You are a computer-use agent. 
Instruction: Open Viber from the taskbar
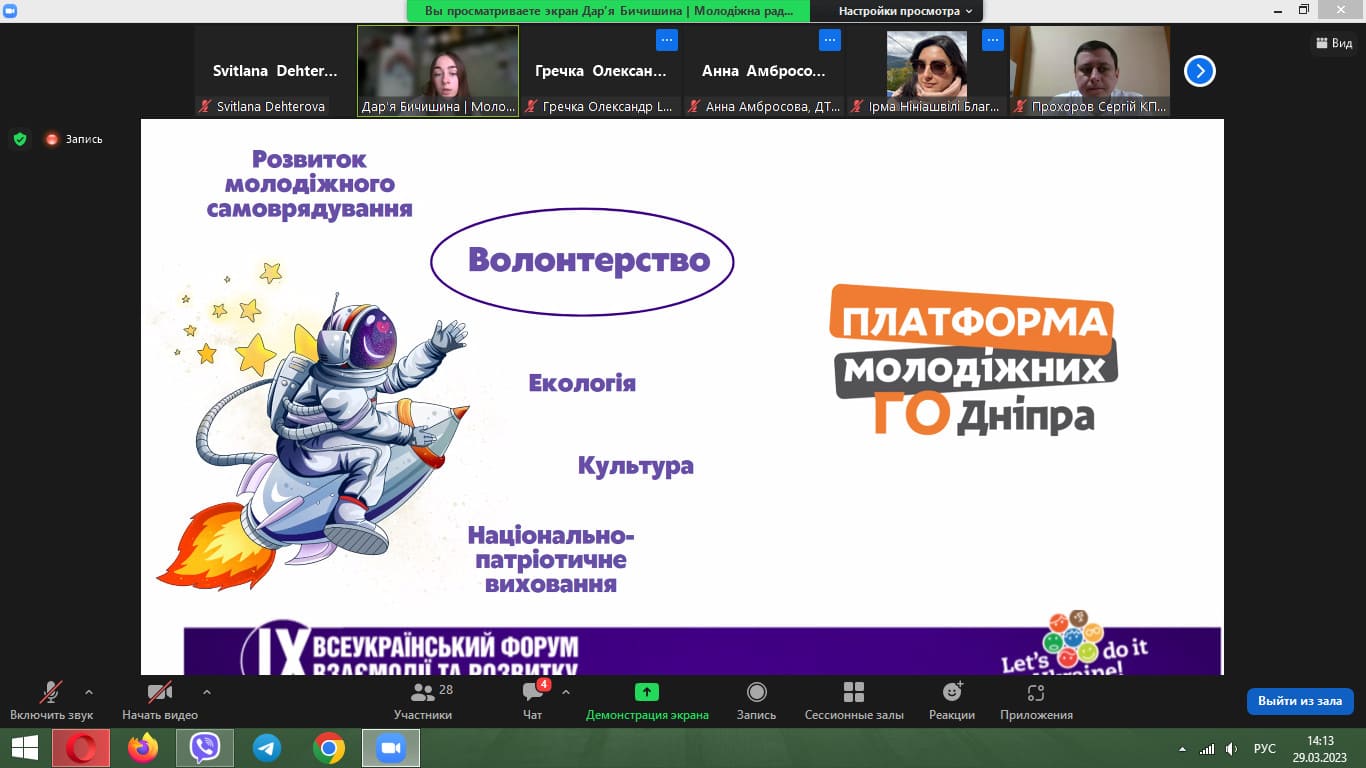[x=205, y=748]
